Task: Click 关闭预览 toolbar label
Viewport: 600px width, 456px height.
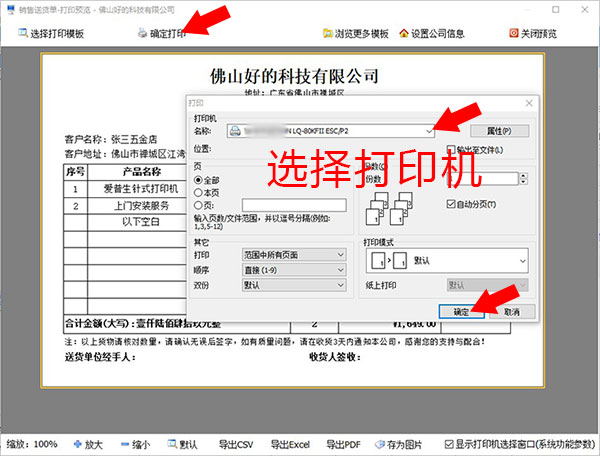Action: coord(538,34)
